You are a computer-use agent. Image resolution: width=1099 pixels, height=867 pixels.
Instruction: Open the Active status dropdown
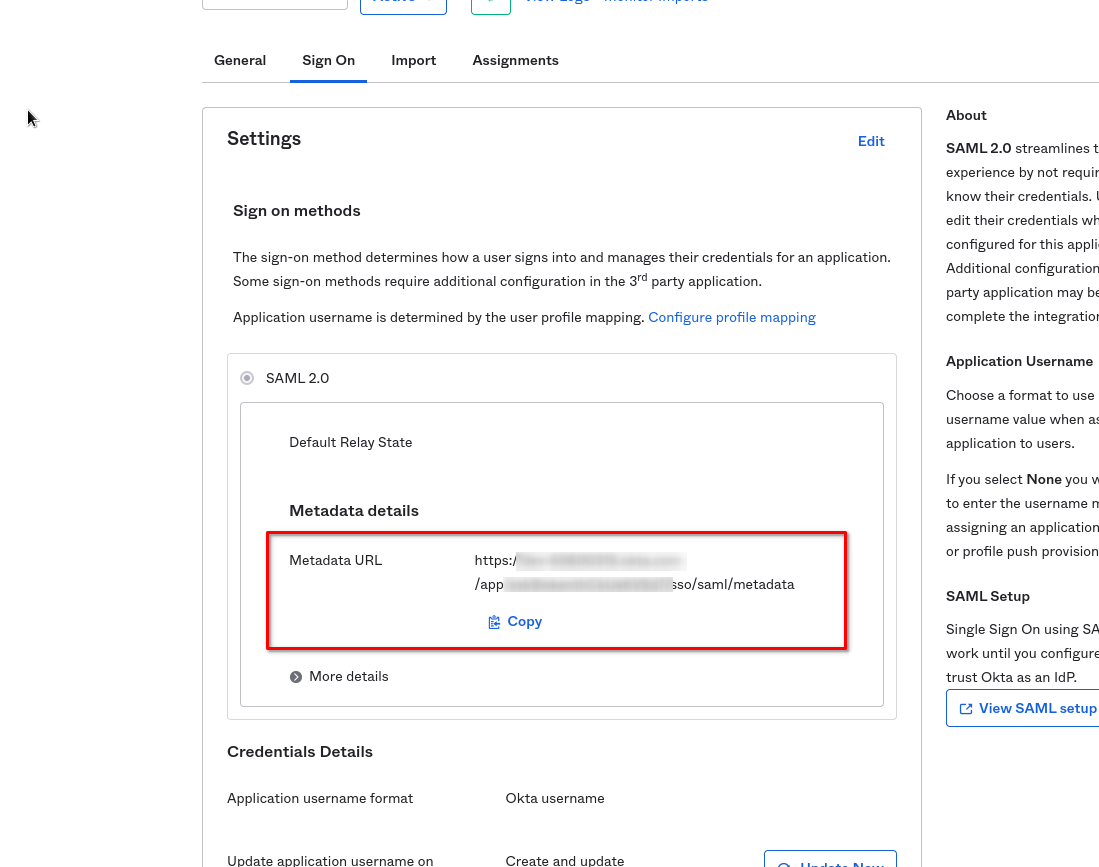(x=403, y=4)
